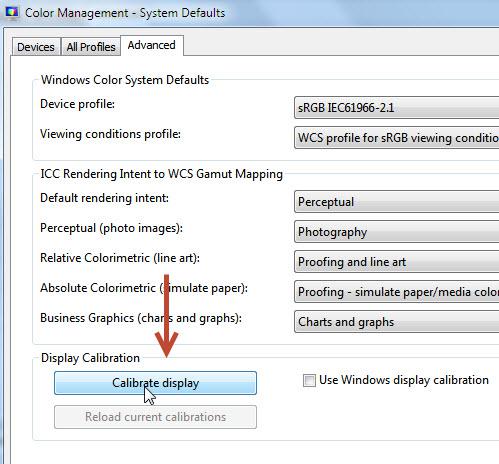The width and height of the screenshot is (499, 464).
Task: Expand the Perceptual (photo images) dropdown
Action: point(396,232)
